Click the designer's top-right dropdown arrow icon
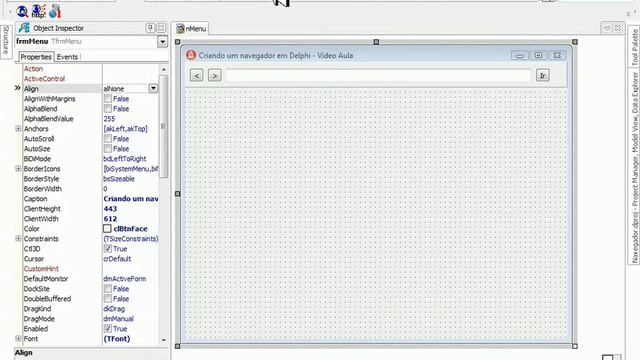 607,28
